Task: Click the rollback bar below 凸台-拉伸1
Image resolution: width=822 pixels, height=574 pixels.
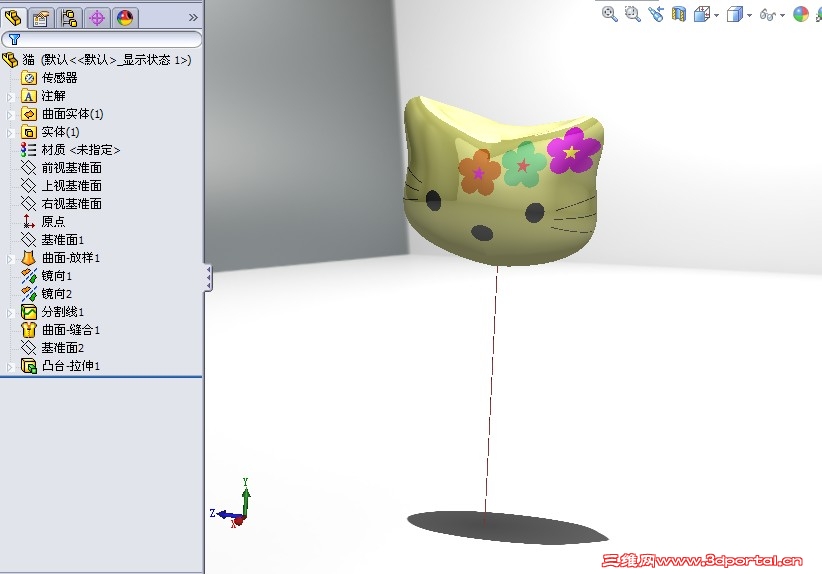Action: tap(101, 376)
